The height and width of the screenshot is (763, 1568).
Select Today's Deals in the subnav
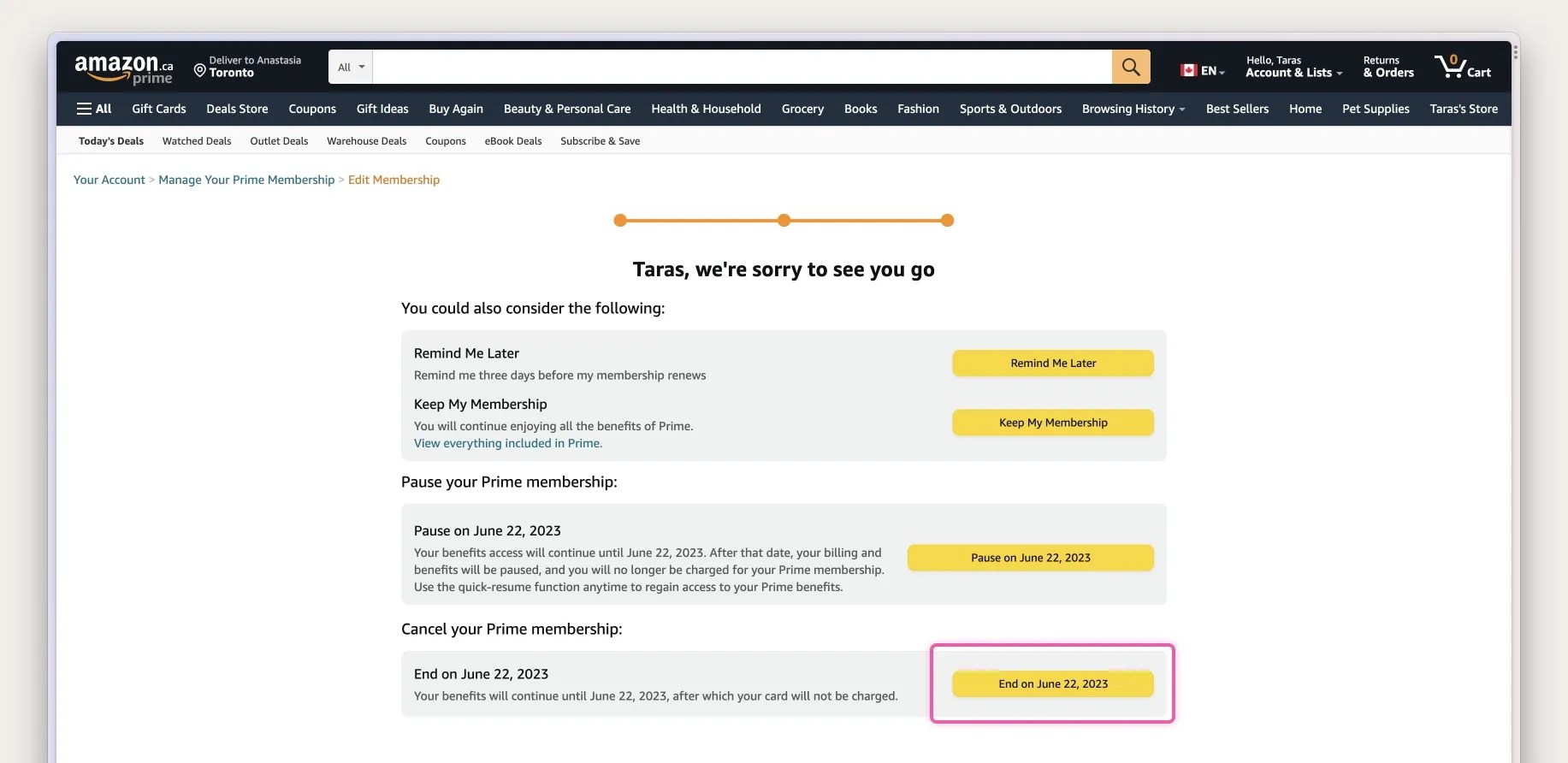point(110,140)
